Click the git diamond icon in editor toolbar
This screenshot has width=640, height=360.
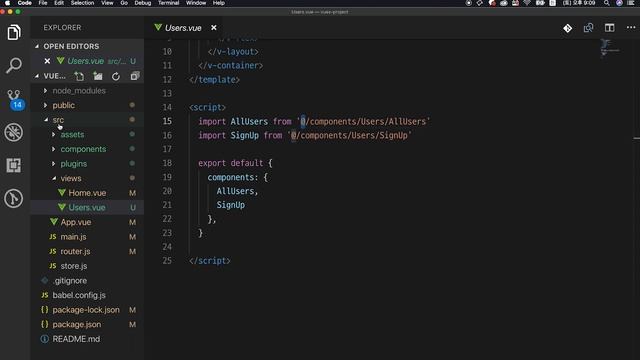point(568,28)
